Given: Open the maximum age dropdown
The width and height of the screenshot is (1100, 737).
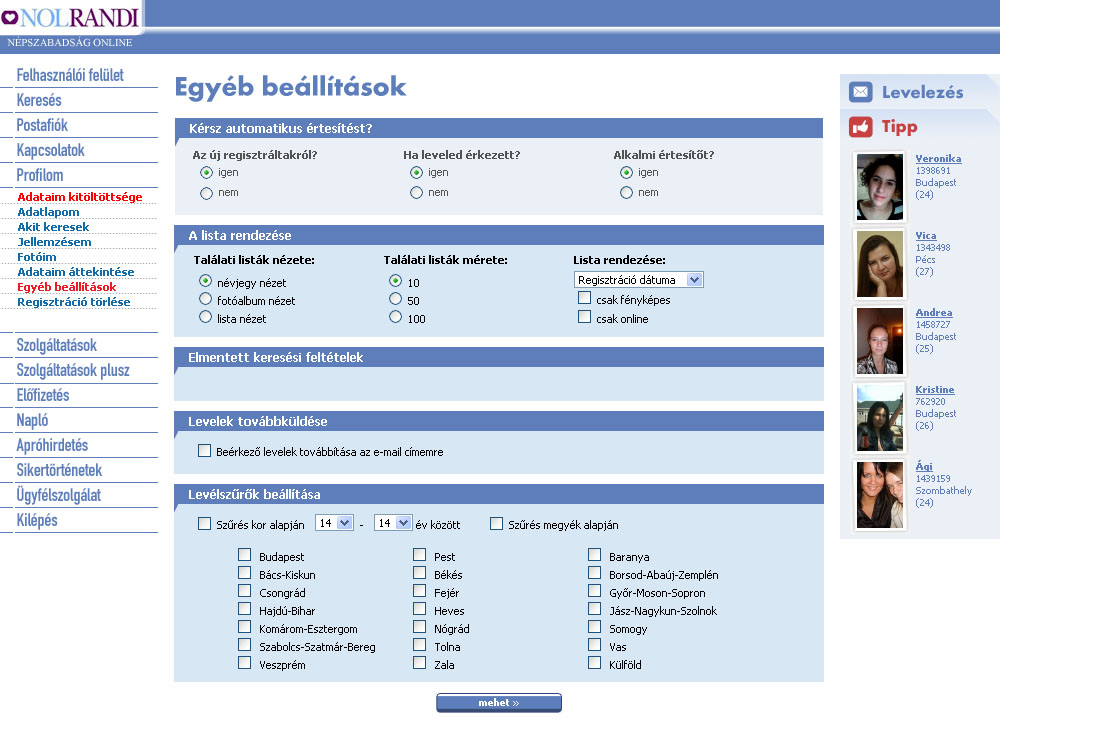Looking at the screenshot, I should (393, 523).
